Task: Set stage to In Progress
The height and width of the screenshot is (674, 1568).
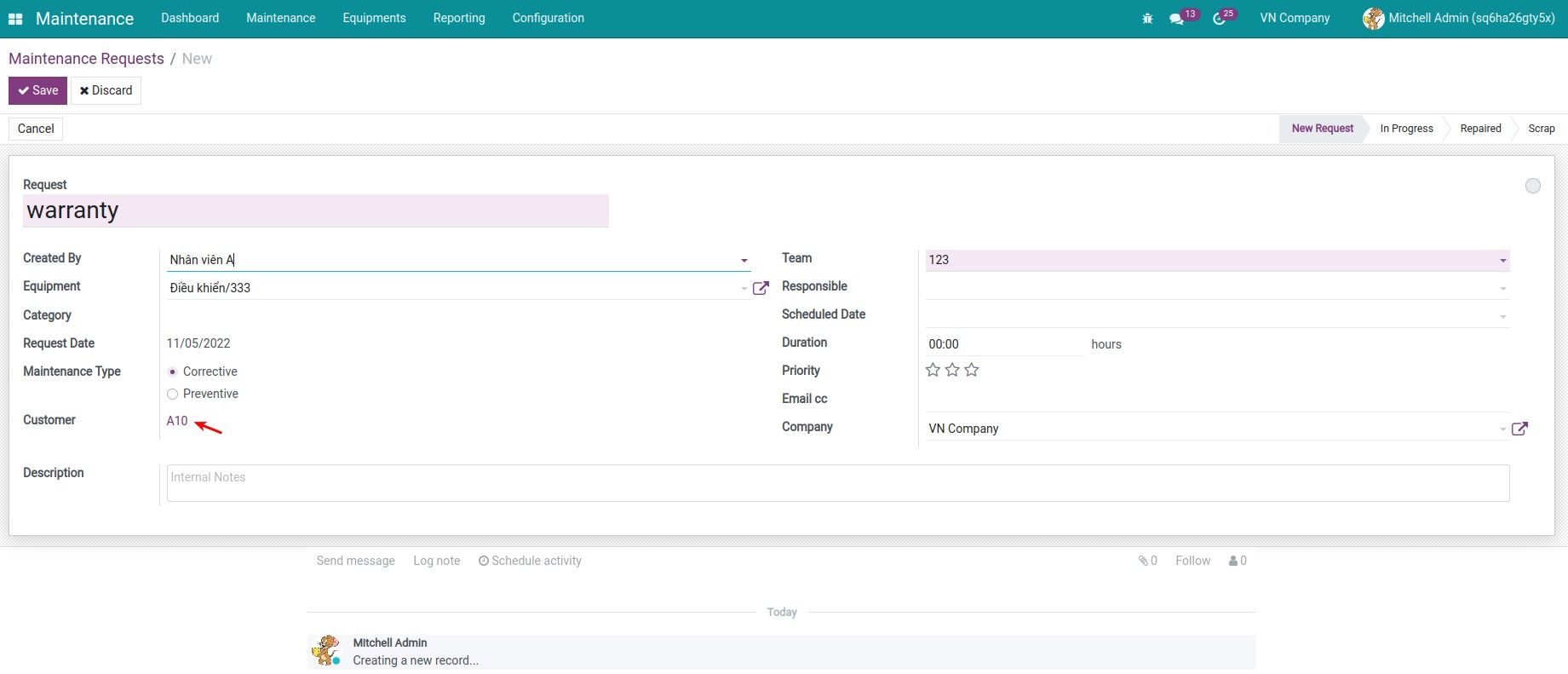Action: pyautogui.click(x=1406, y=129)
